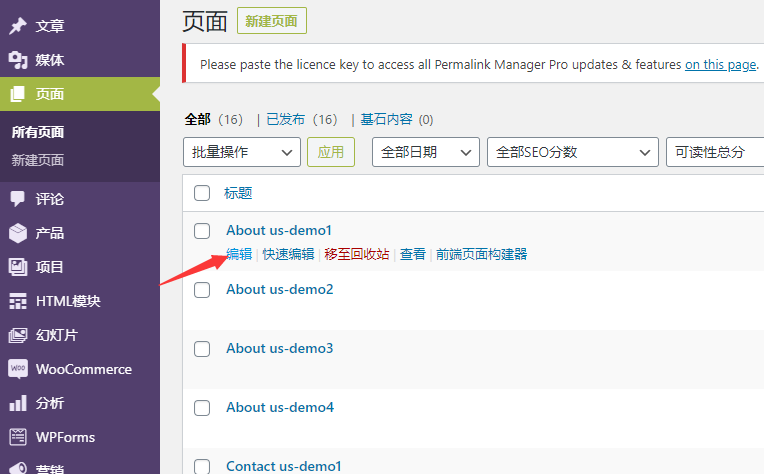
Task: Toggle the select-all checkbox beside 标题
Action: (202, 193)
